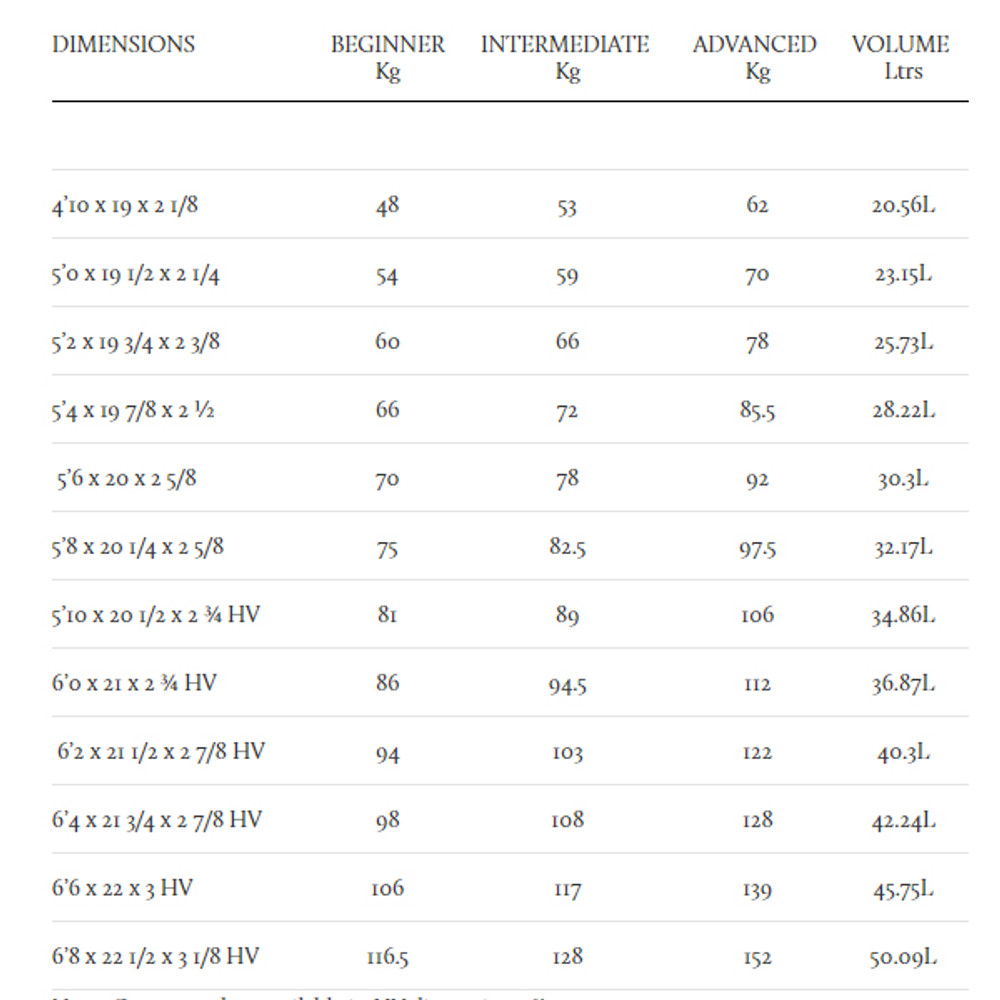Image resolution: width=1000 pixels, height=1000 pixels.
Task: Click the 36.87L volume value
Action: pos(903,684)
